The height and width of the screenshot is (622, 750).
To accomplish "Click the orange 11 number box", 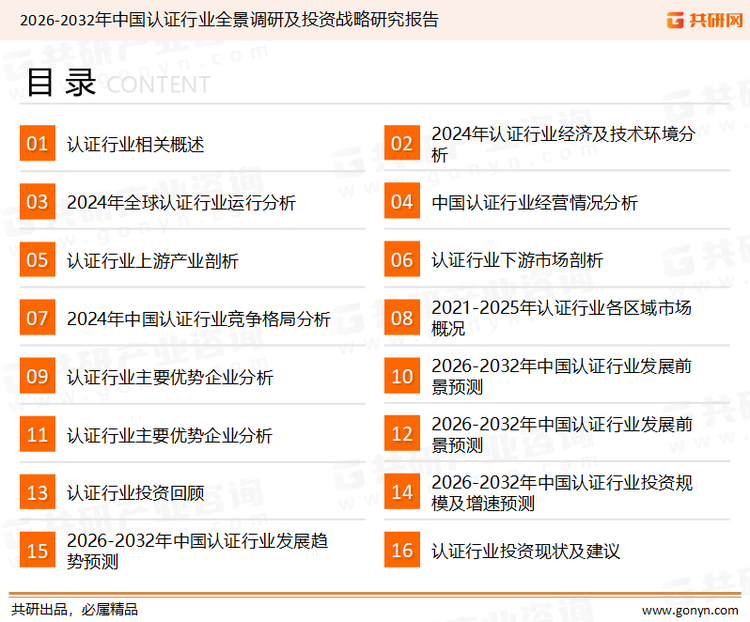I will [x=37, y=434].
